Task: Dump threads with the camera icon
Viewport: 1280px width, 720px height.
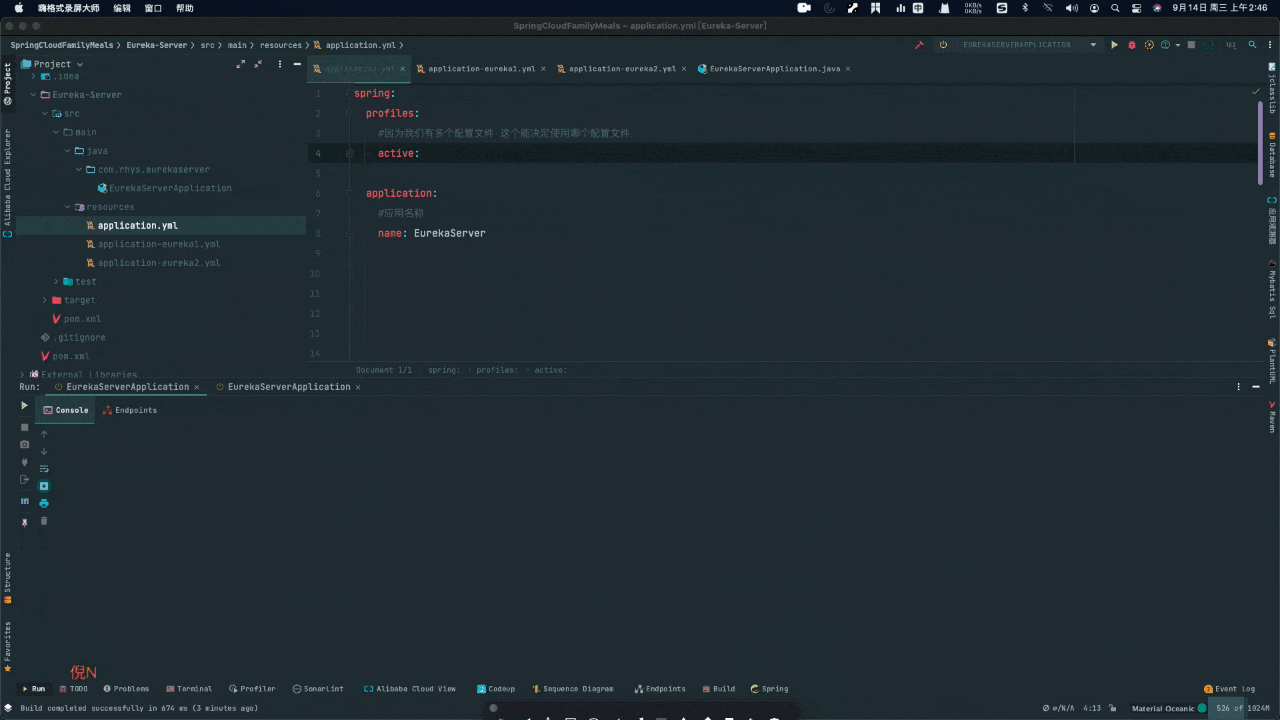Action: (25, 444)
